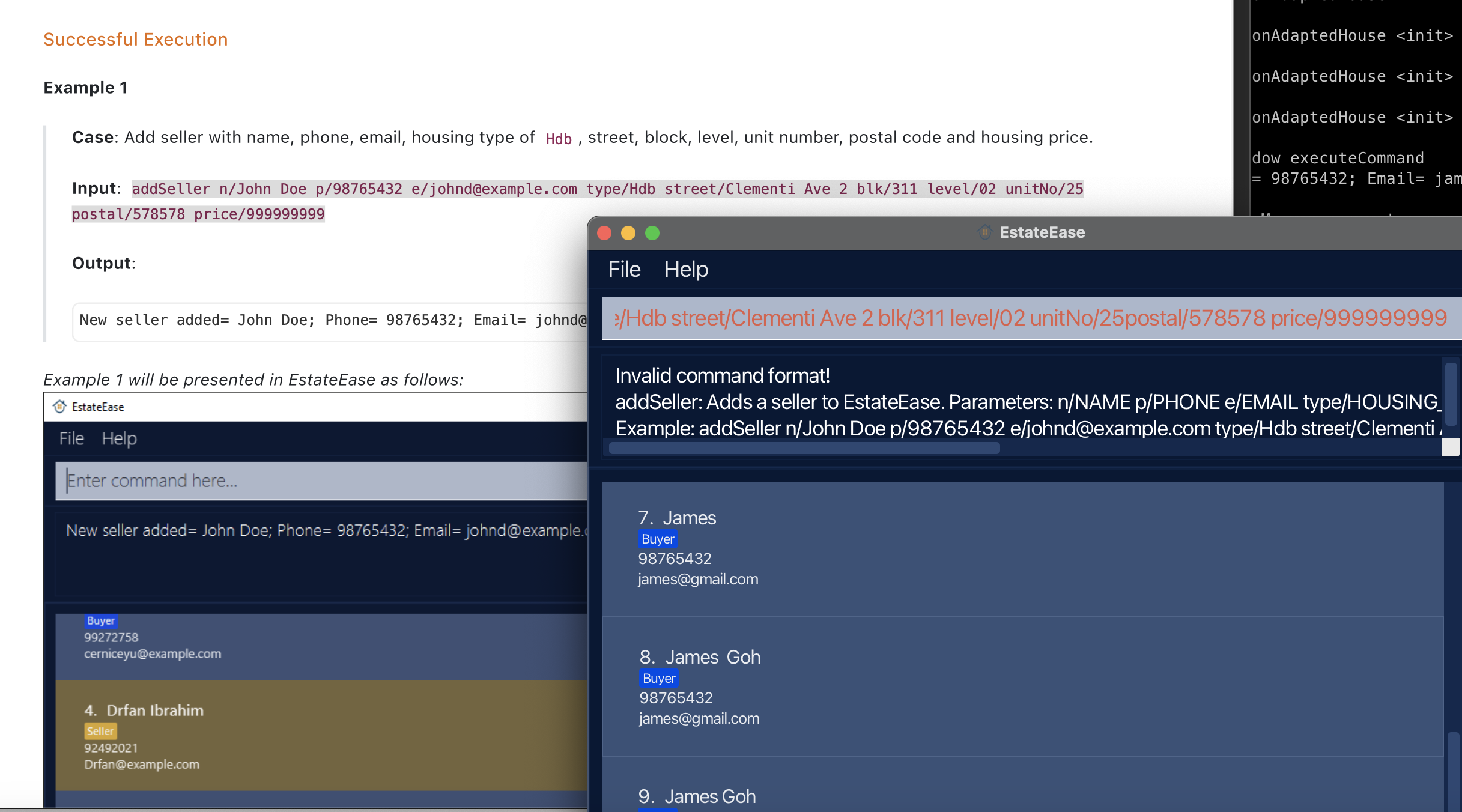
Task: Click the Successful Execution heading
Action: (x=135, y=40)
